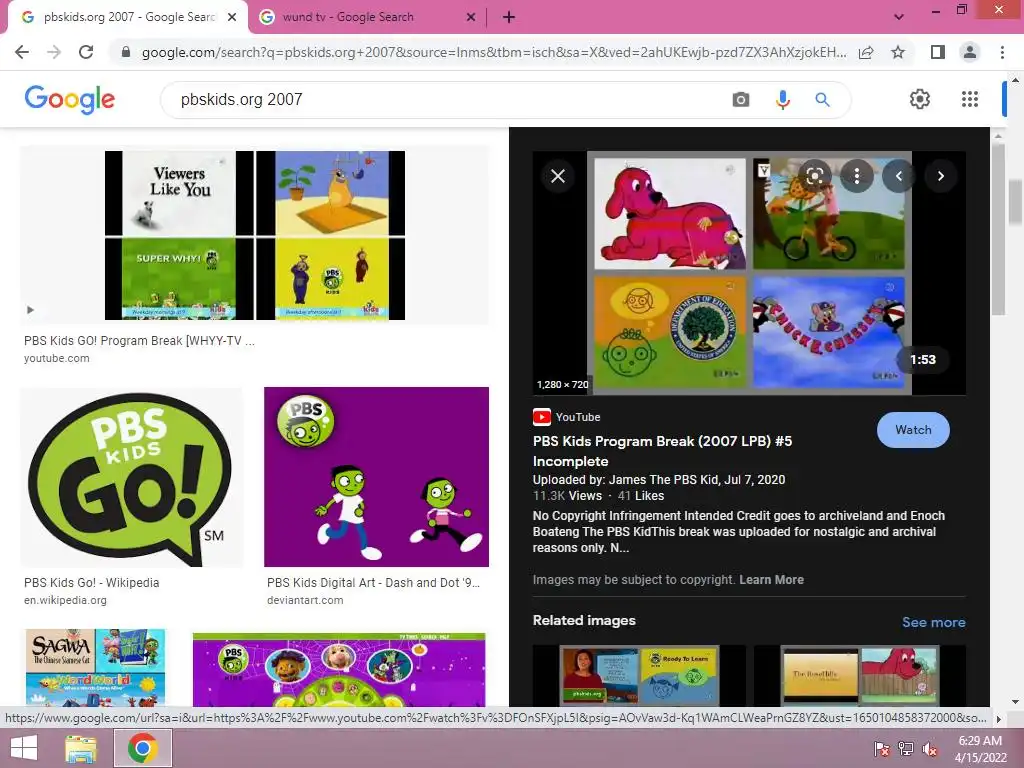Select Sagwa WordWorld thumbnail
1024x768 pixels.
click(x=95, y=667)
